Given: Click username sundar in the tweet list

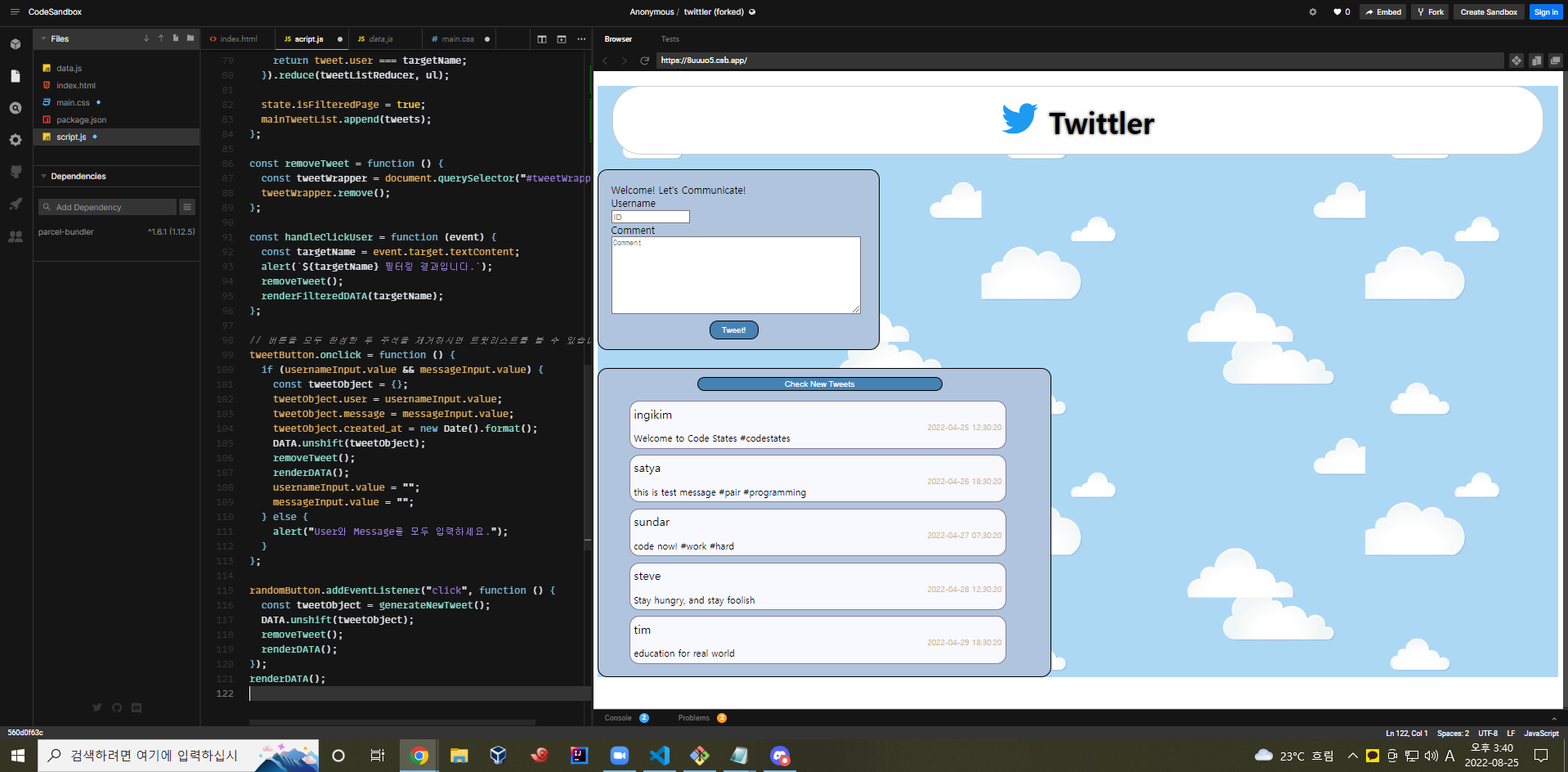Looking at the screenshot, I should tap(652, 522).
